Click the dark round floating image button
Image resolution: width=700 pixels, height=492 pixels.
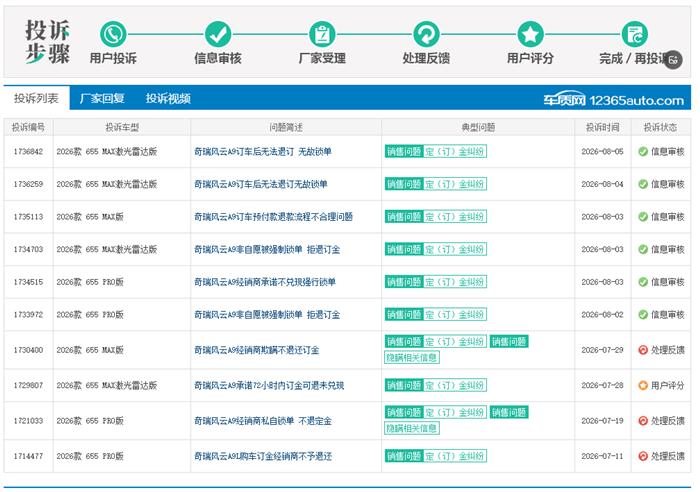click(x=673, y=60)
